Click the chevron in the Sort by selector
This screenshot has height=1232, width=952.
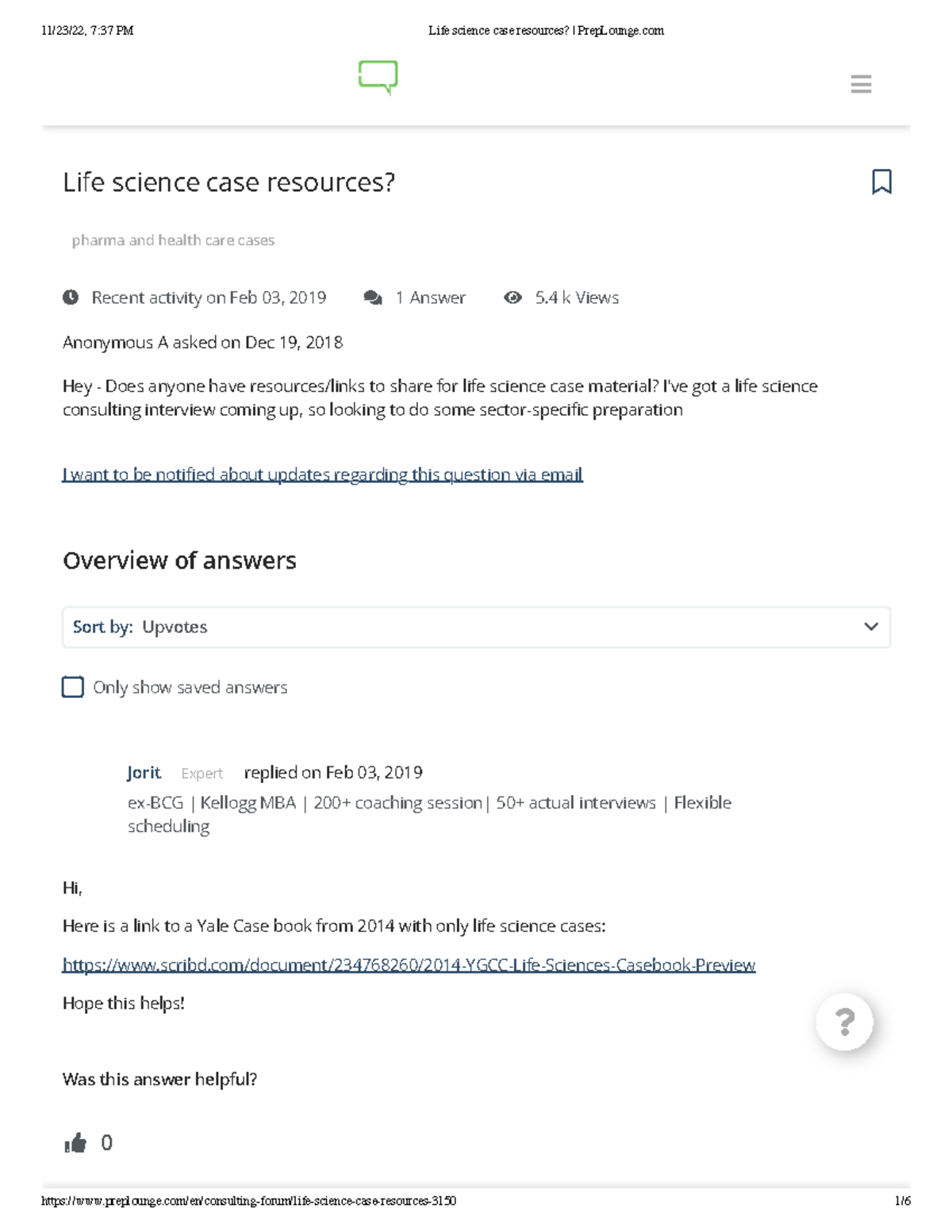(871, 627)
